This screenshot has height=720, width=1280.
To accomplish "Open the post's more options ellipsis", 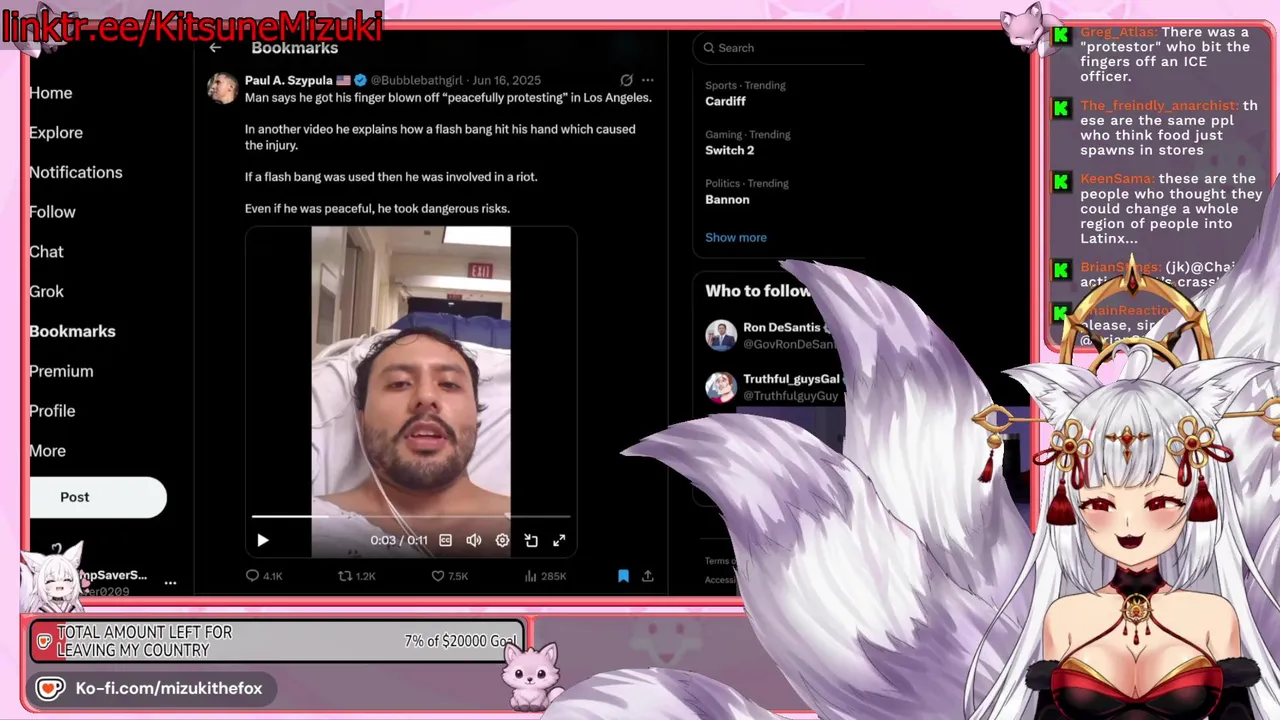I will tap(648, 80).
